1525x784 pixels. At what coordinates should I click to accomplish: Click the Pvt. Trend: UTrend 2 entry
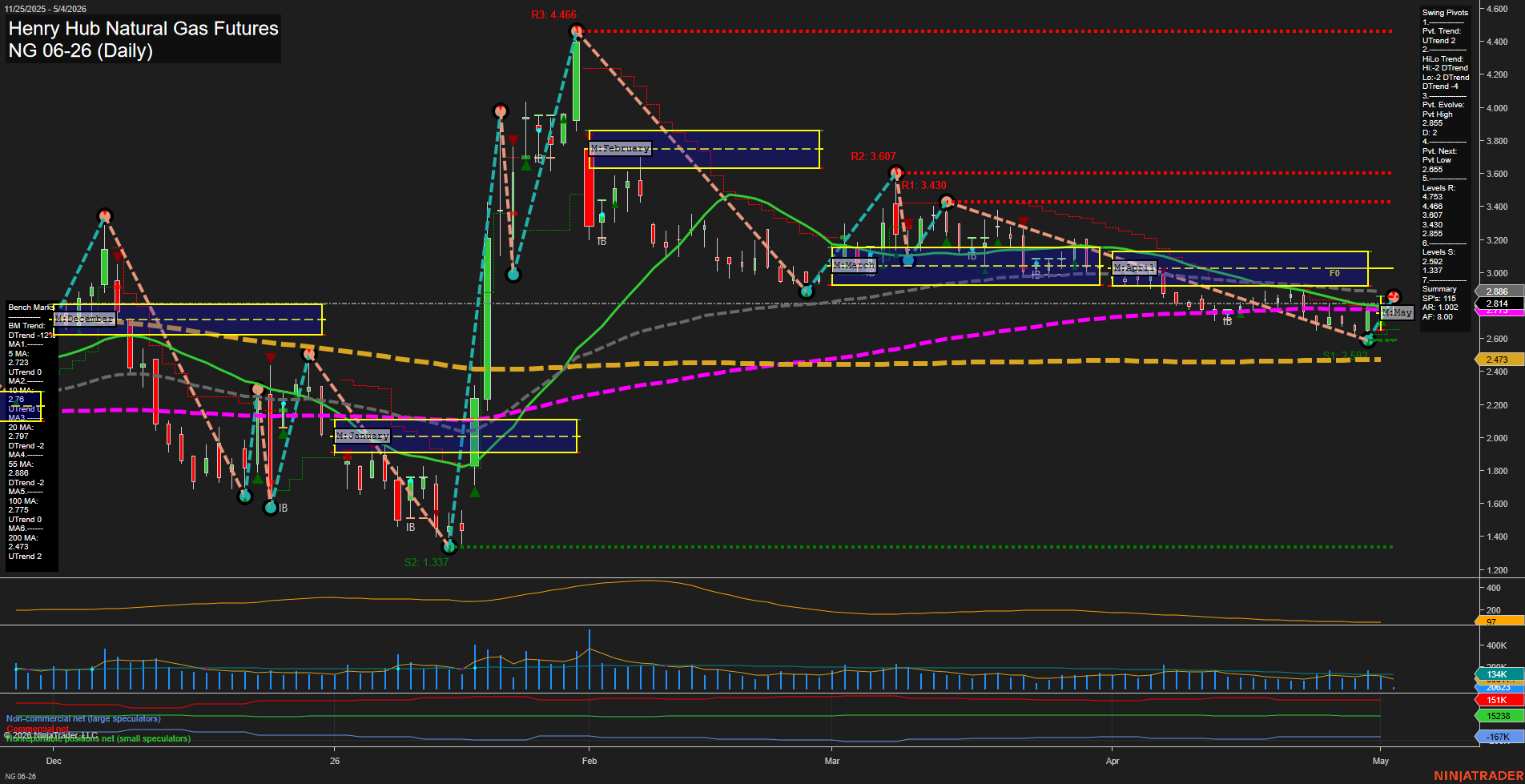tap(1442, 36)
